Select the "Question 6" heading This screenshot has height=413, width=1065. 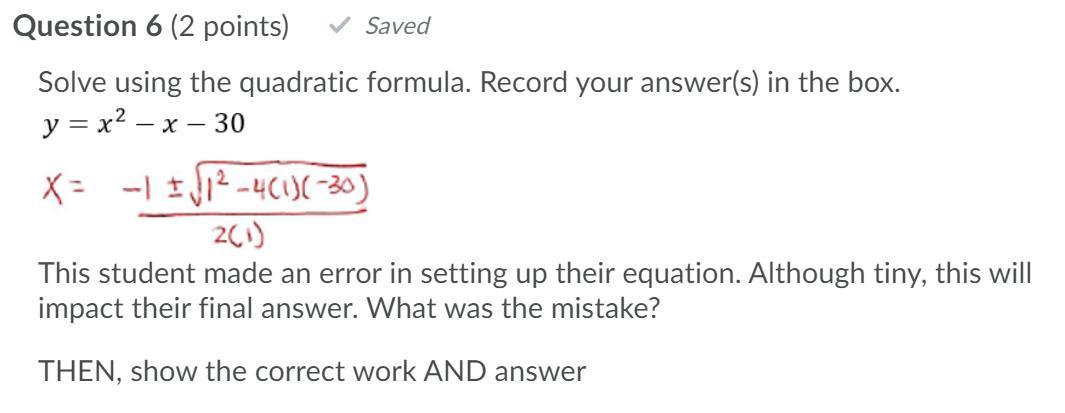click(88, 26)
